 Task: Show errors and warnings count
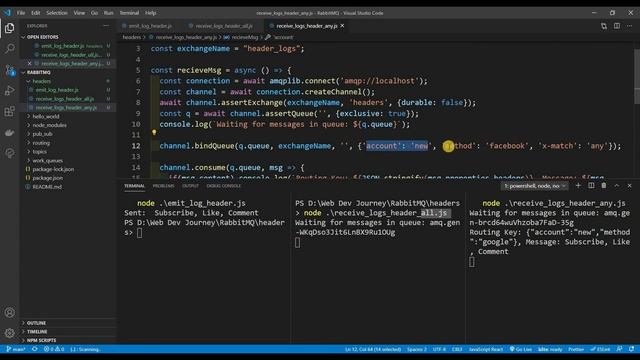point(54,349)
